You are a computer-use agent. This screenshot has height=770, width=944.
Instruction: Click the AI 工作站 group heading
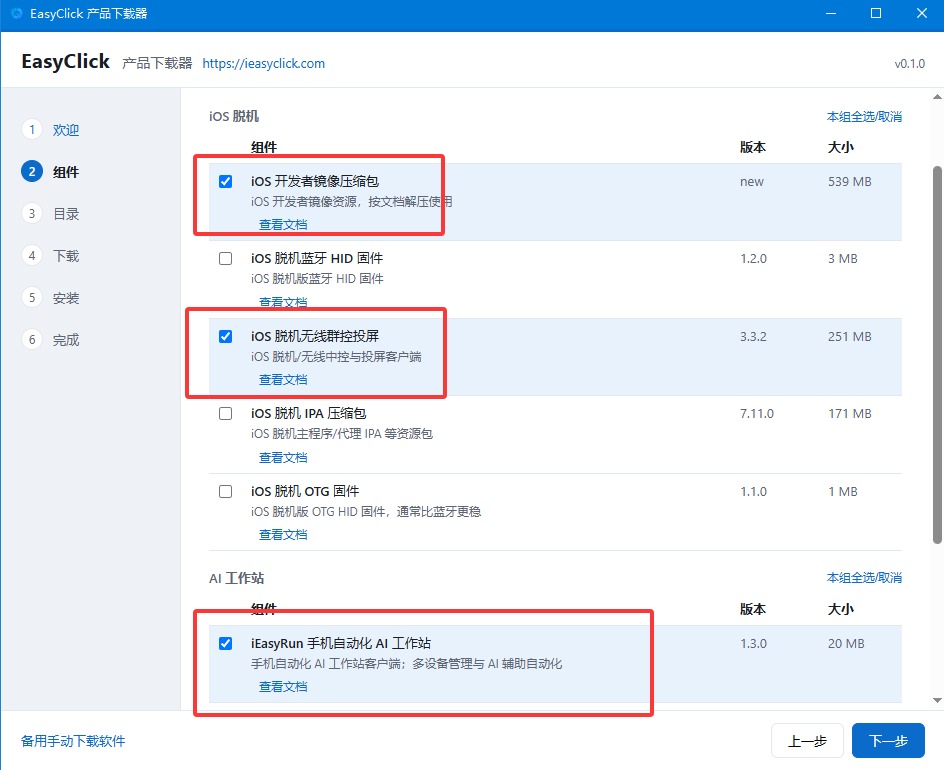pyautogui.click(x=236, y=579)
